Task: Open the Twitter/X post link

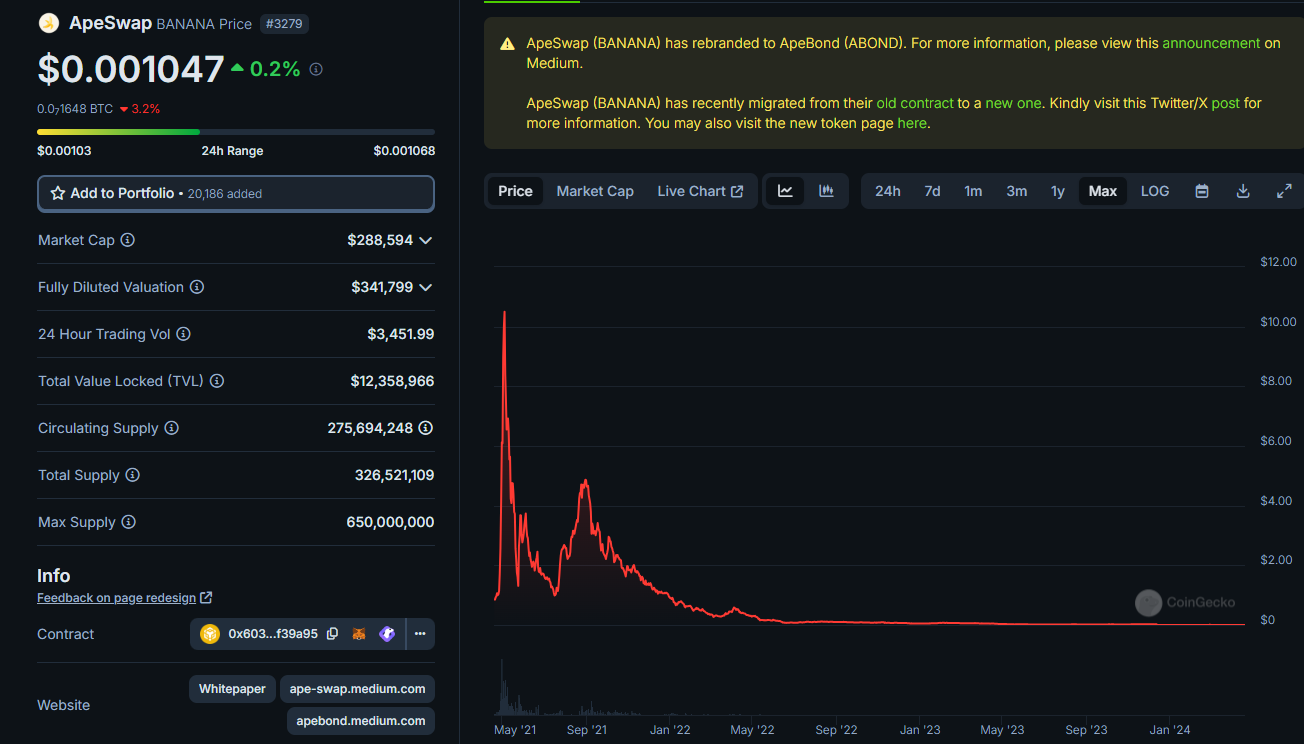Action: click(x=1225, y=103)
